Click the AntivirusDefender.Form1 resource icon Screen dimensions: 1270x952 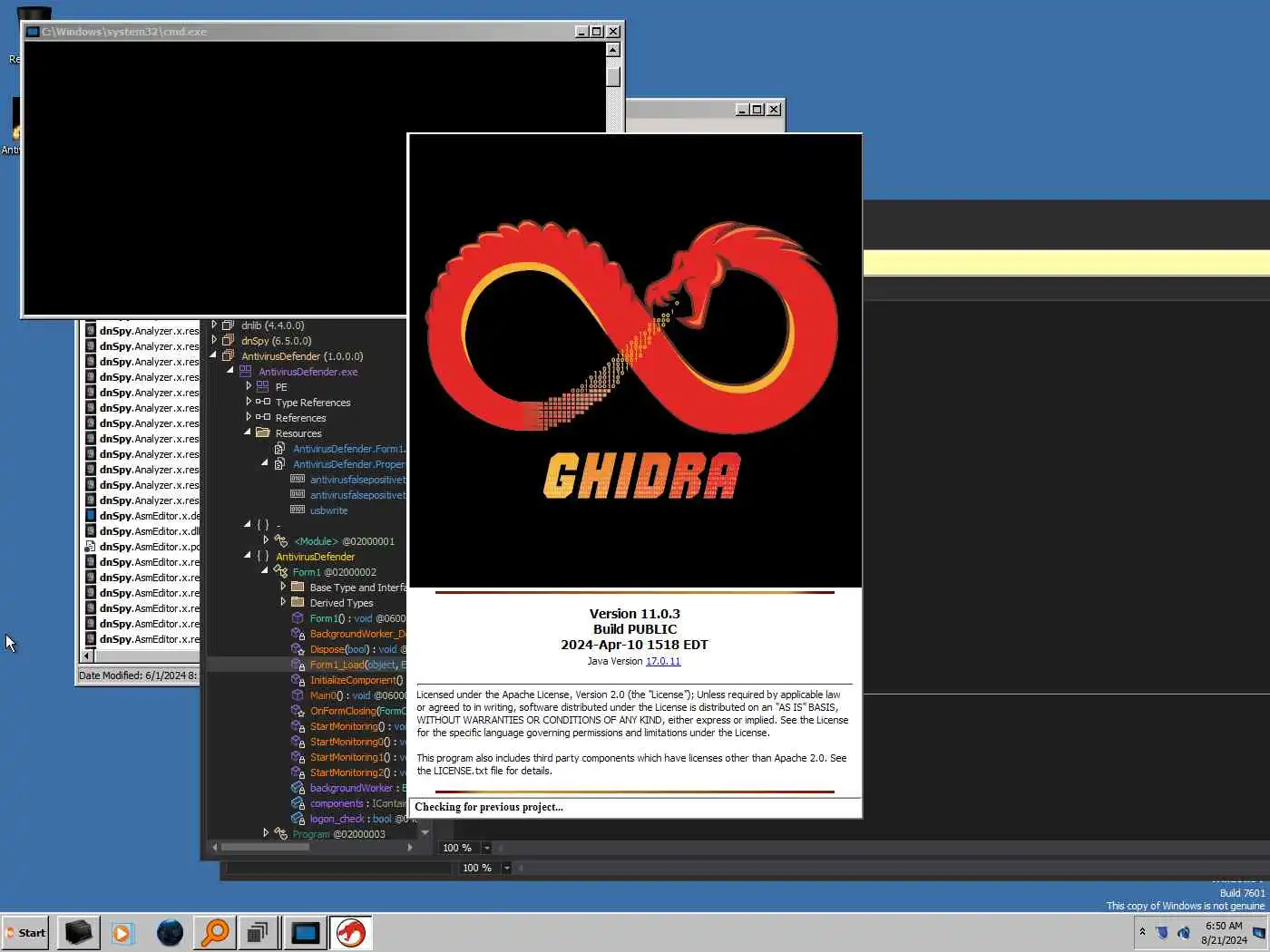(x=280, y=449)
